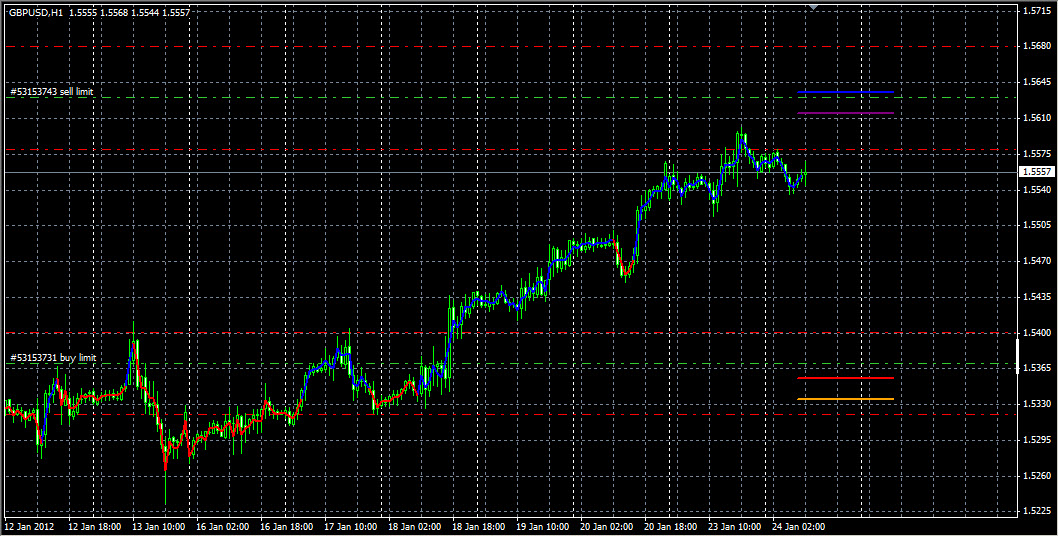Image resolution: width=1059 pixels, height=537 pixels.
Task: Click the 1.5540 price axis label
Action: point(1037,190)
